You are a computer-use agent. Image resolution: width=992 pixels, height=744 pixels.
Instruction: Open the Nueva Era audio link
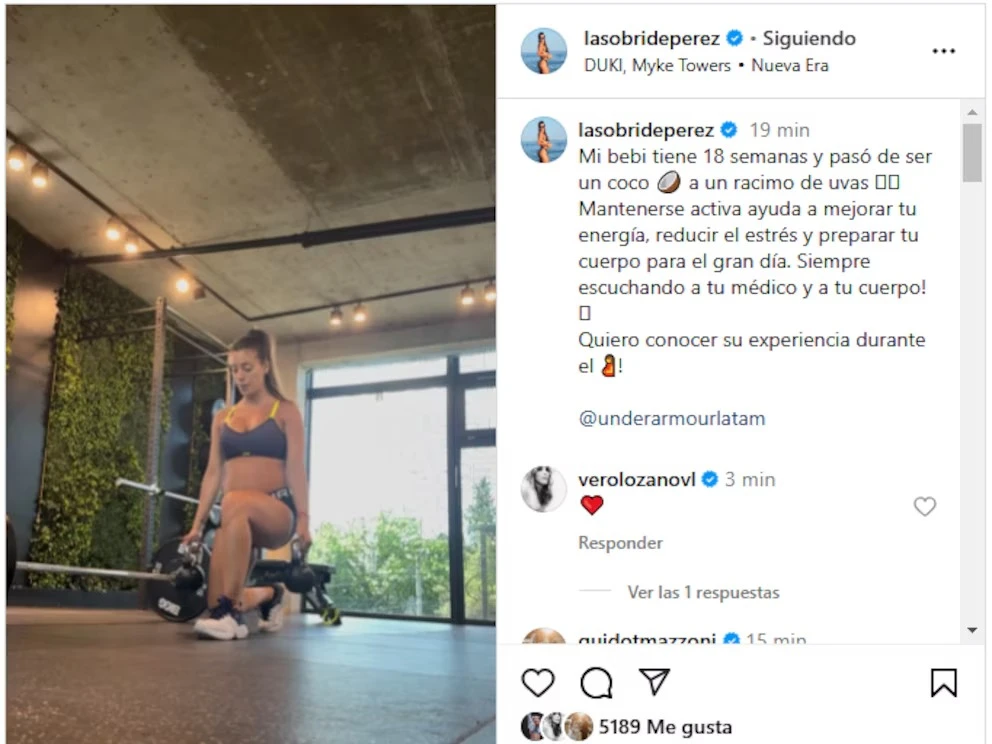[790, 66]
